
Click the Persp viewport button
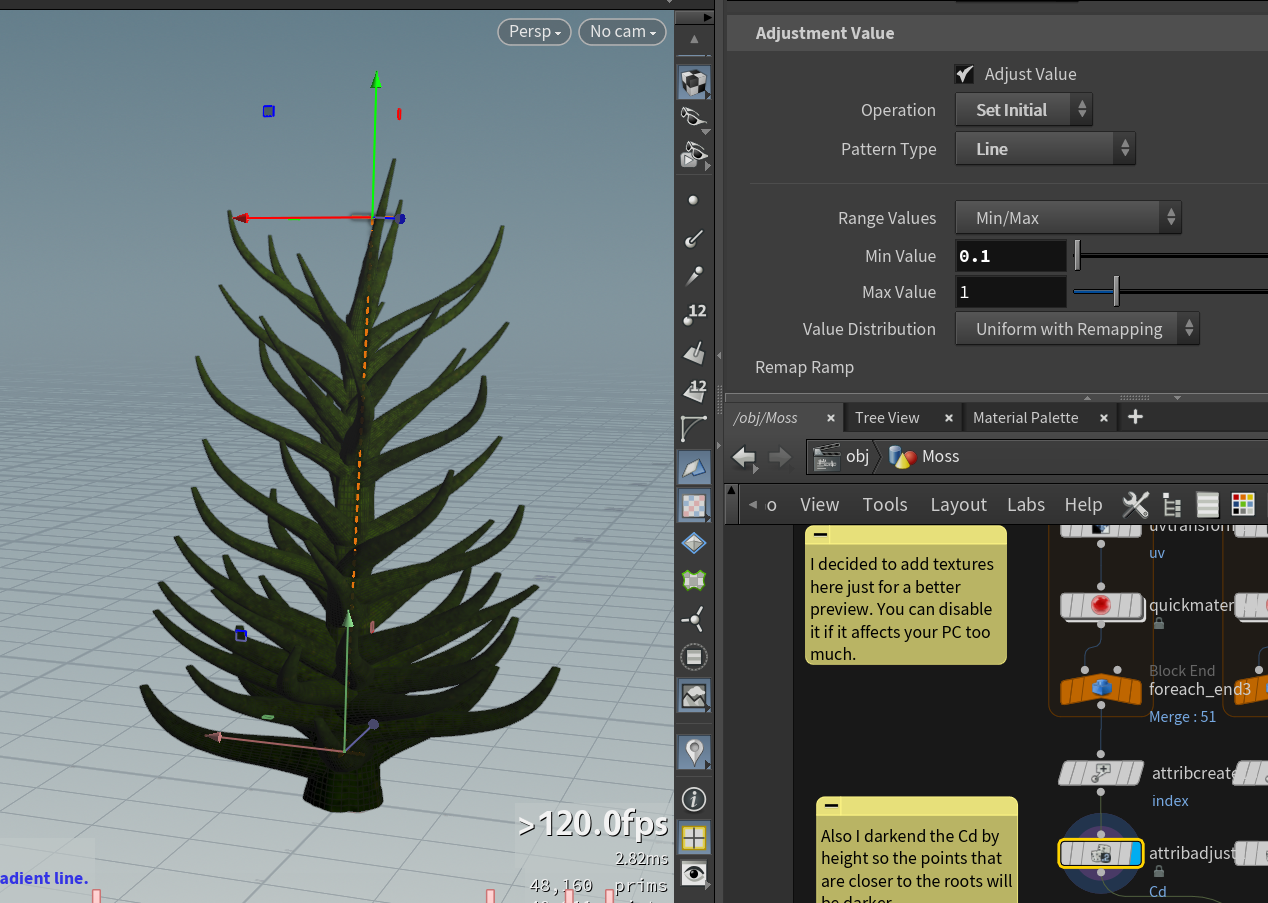click(534, 32)
